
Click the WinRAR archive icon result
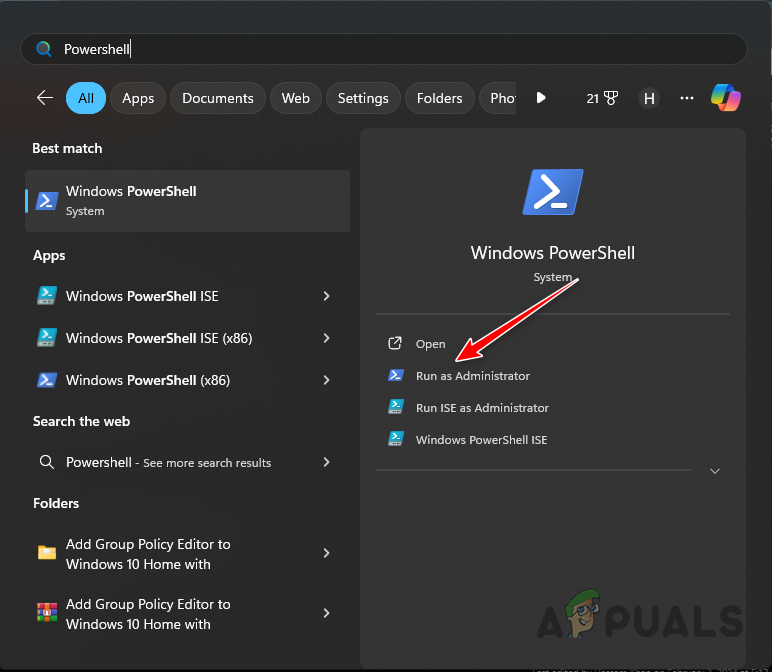[x=47, y=612]
